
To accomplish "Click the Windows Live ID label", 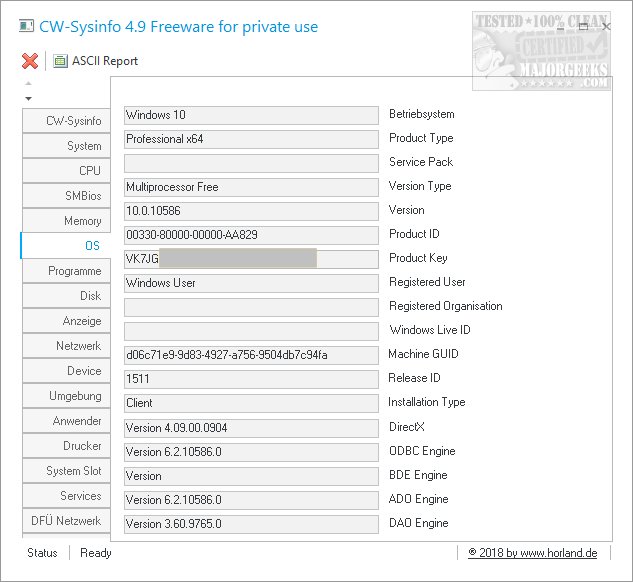I will pos(430,330).
